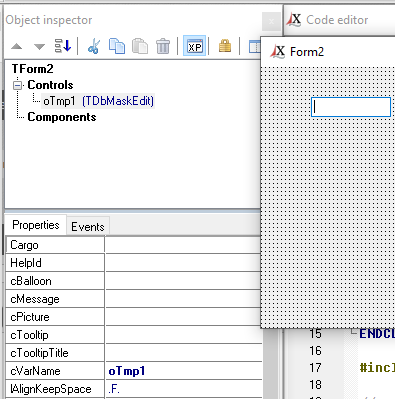This screenshot has height=399, width=395.
Task: Select the cMessage property name
Action: pos(55,299)
